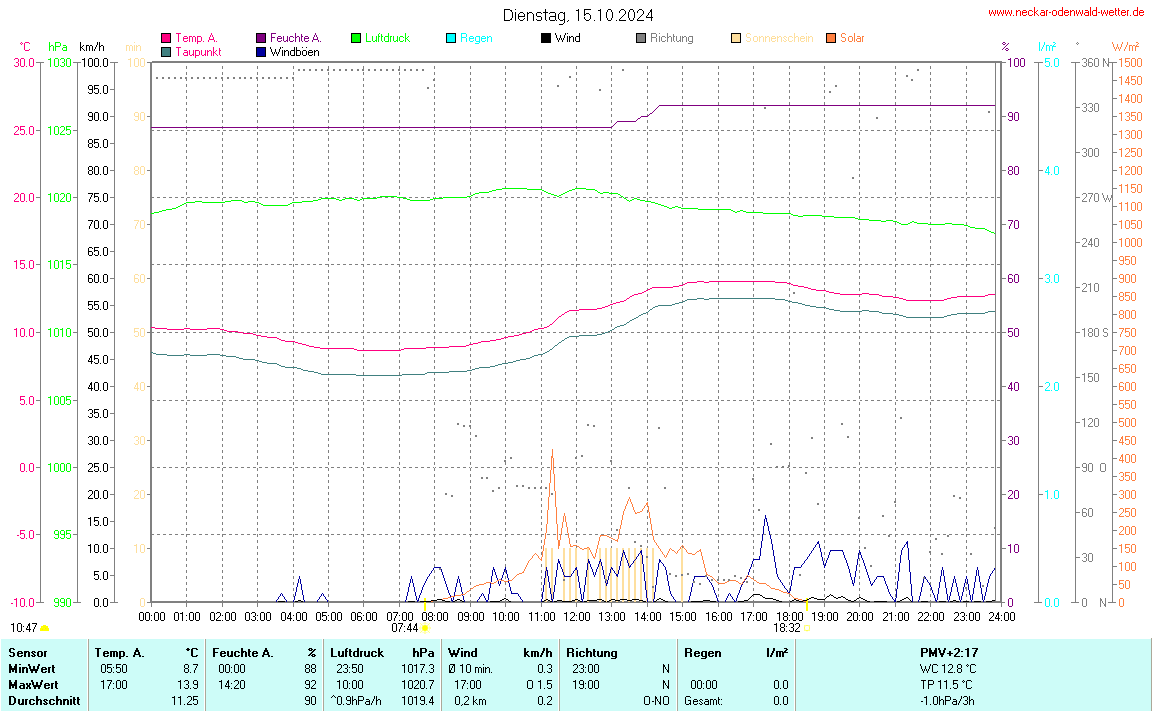Select the purple Feuchte A. legend marker
Viewport: 1152px width, 711px height.
tap(261, 38)
